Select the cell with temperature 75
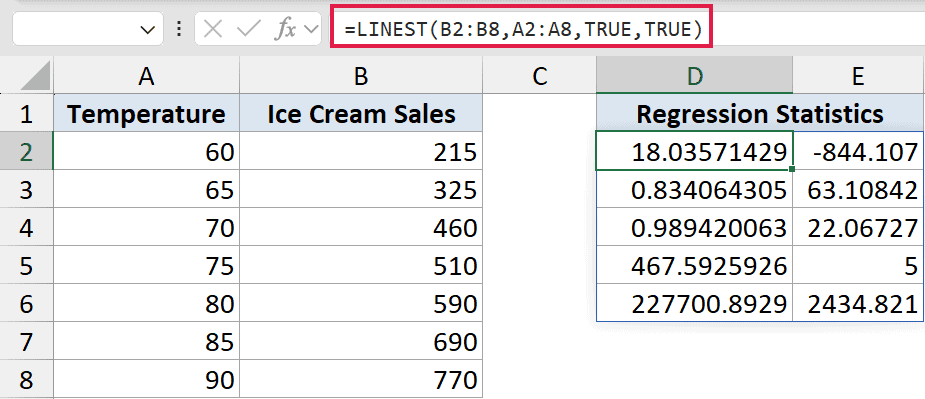The height and width of the screenshot is (399, 925). tap(146, 265)
